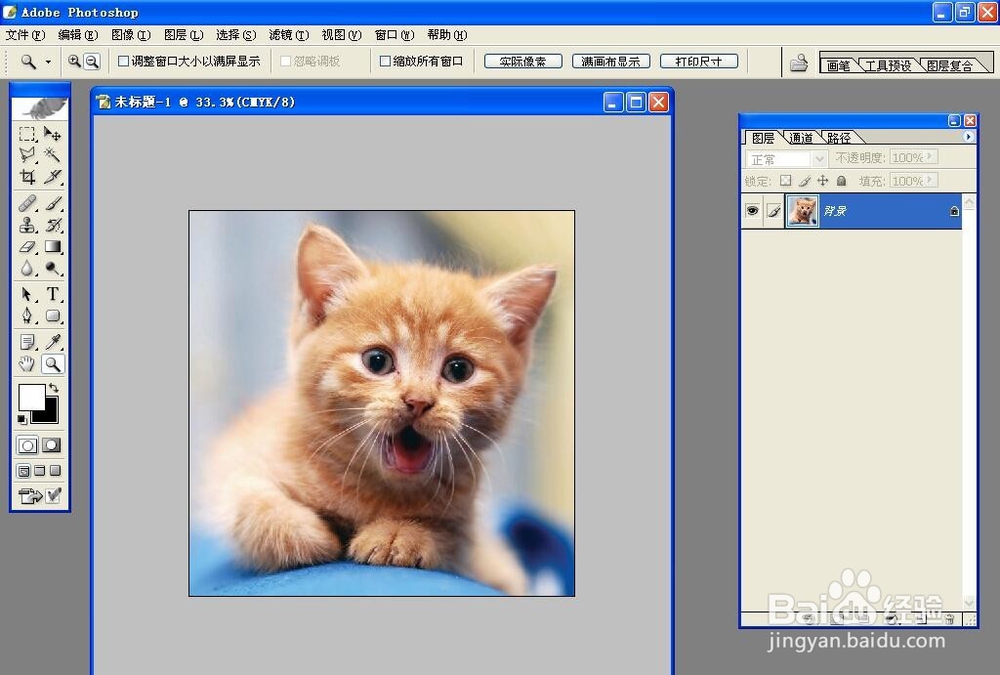Open the 滤镜 menu
The image size is (1000, 675).
(288, 34)
